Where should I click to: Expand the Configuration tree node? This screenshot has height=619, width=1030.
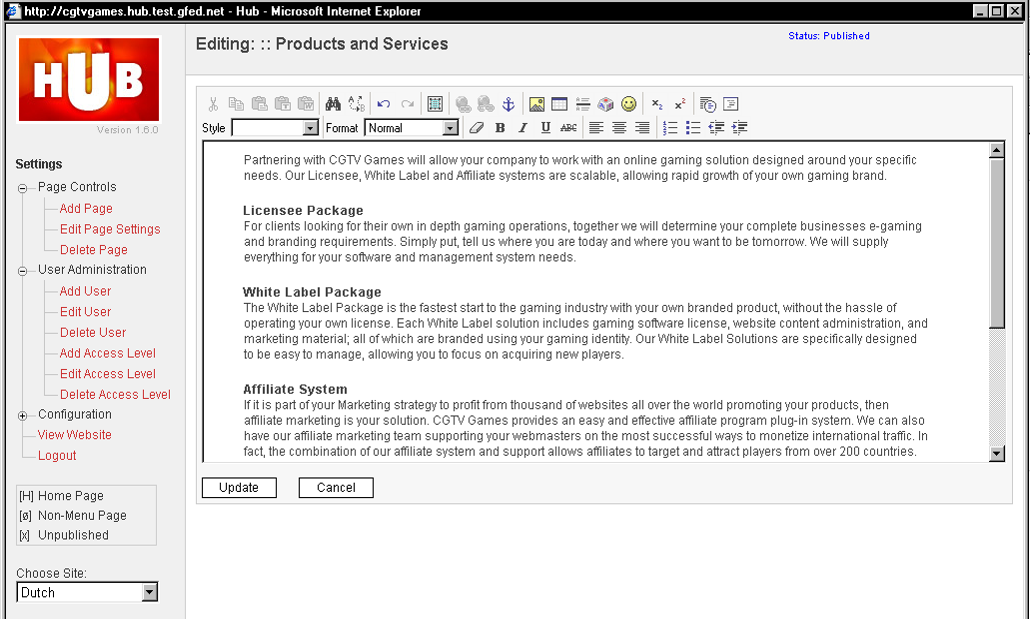pyautogui.click(x=22, y=415)
